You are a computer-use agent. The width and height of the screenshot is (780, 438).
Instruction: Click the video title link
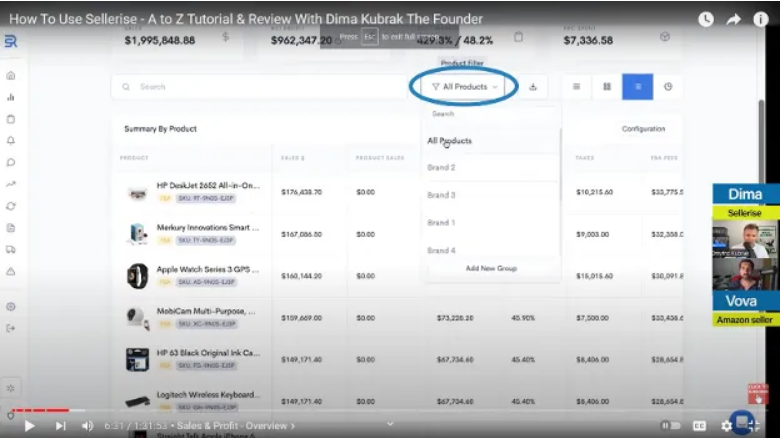pyautogui.click(x=246, y=19)
